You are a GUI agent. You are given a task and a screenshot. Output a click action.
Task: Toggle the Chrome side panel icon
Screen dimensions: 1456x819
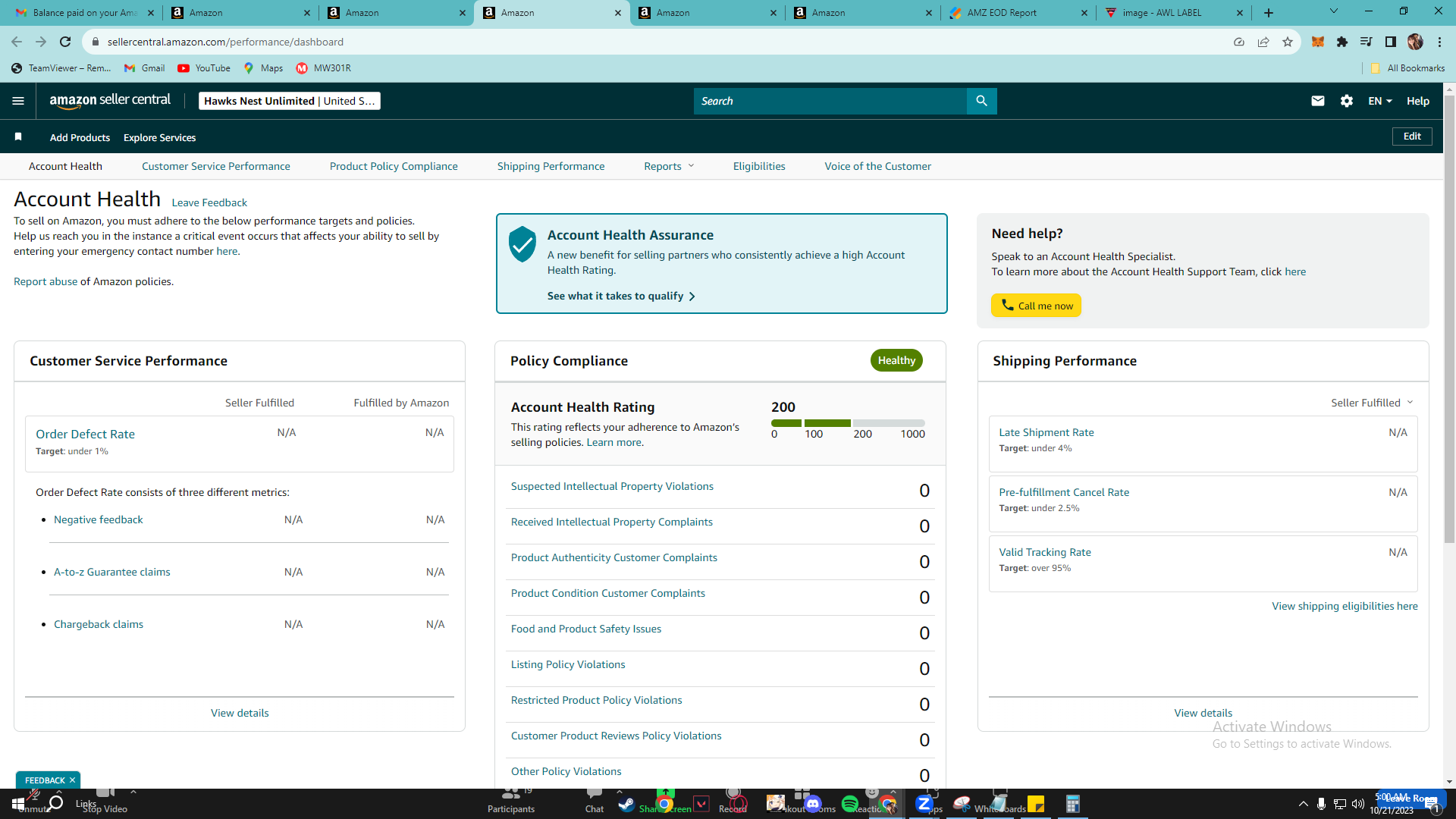coord(1391,42)
